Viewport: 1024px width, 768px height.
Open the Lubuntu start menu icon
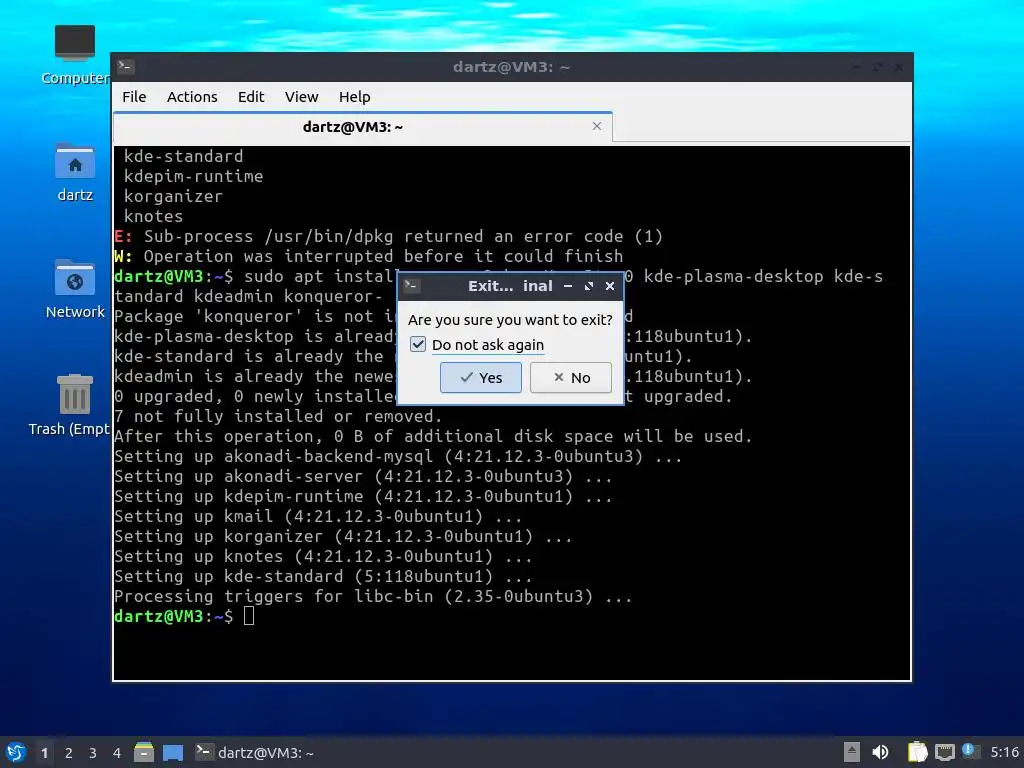tap(16, 752)
